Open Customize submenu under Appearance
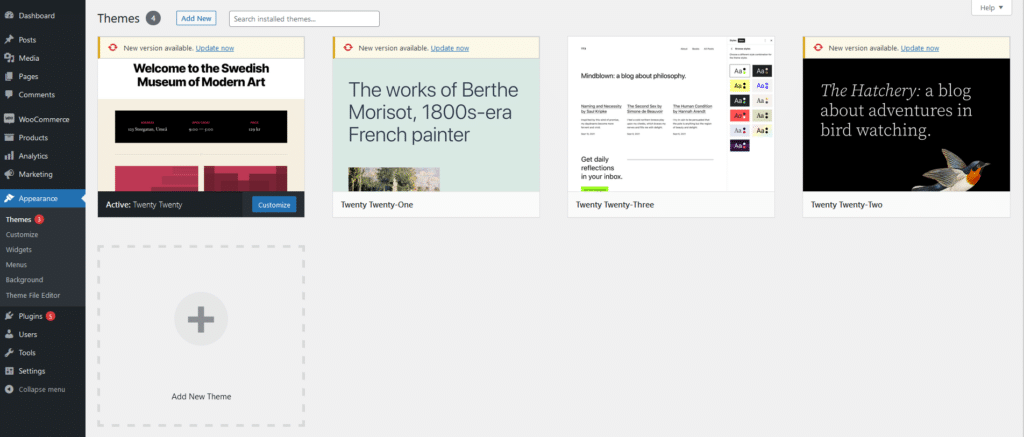This screenshot has height=437, width=1024. pyautogui.click(x=22, y=235)
